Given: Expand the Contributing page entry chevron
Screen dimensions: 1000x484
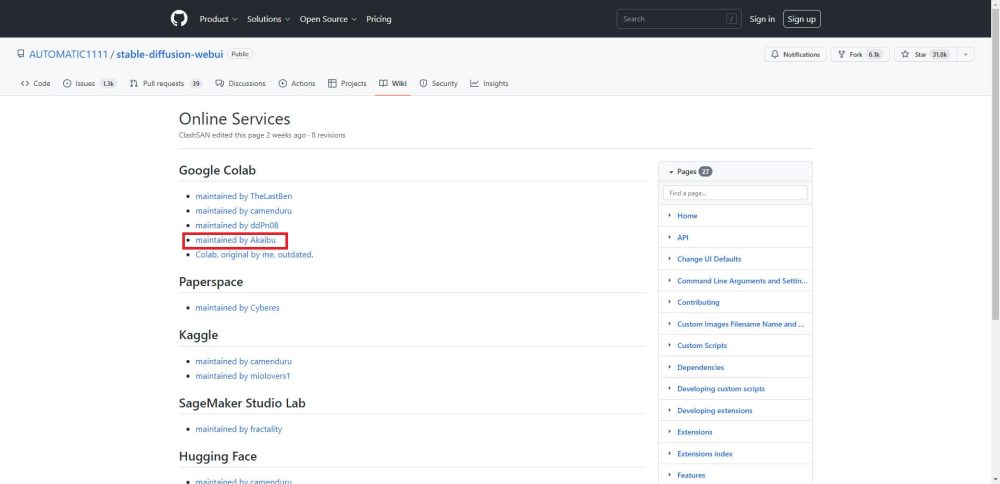Looking at the screenshot, I should (x=669, y=302).
